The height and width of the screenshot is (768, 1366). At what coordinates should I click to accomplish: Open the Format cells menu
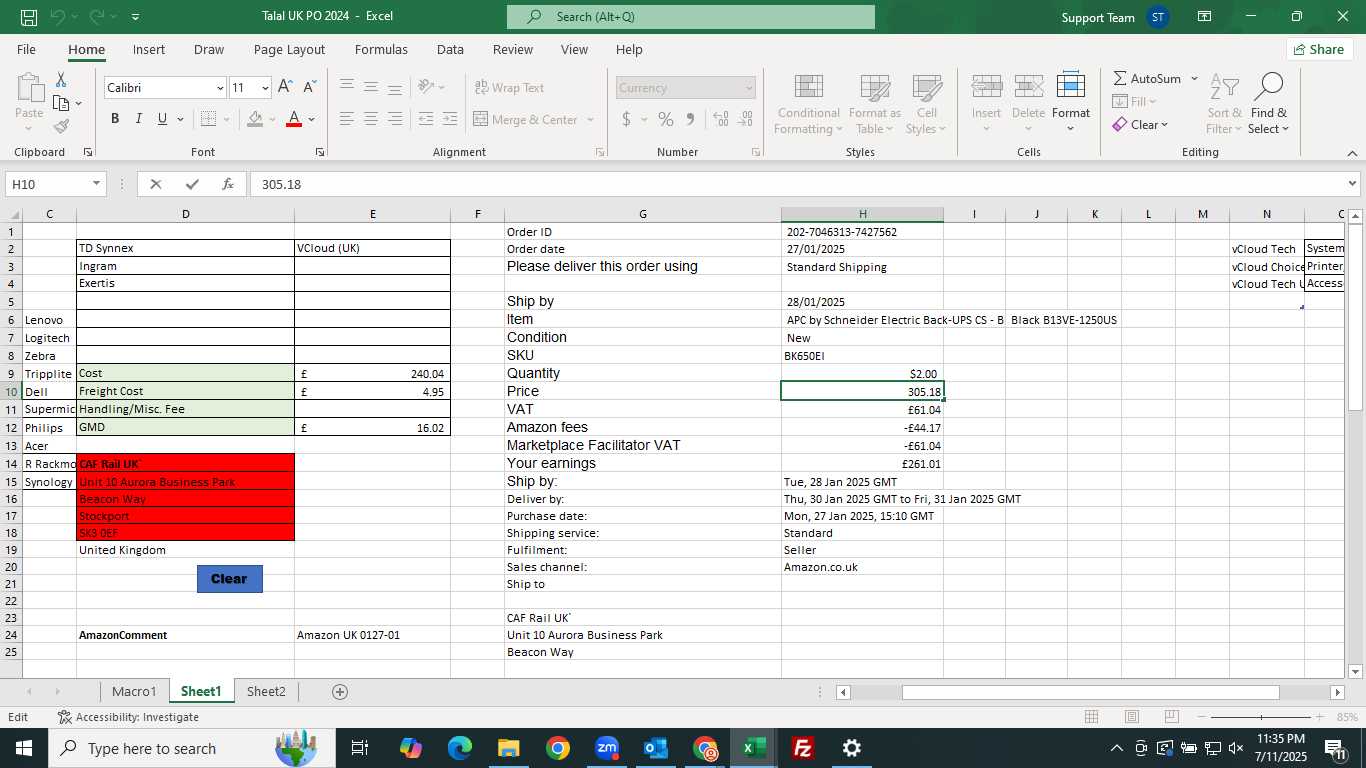(x=1070, y=104)
